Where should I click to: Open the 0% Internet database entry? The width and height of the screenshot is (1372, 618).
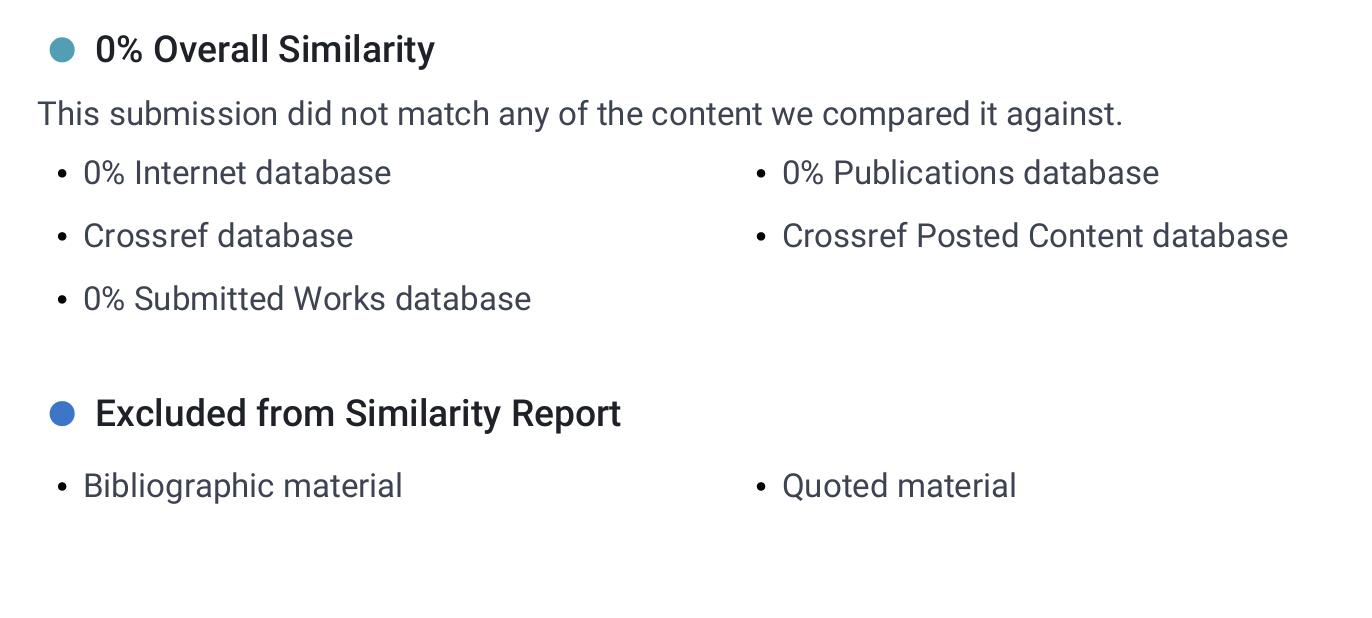pos(237,173)
